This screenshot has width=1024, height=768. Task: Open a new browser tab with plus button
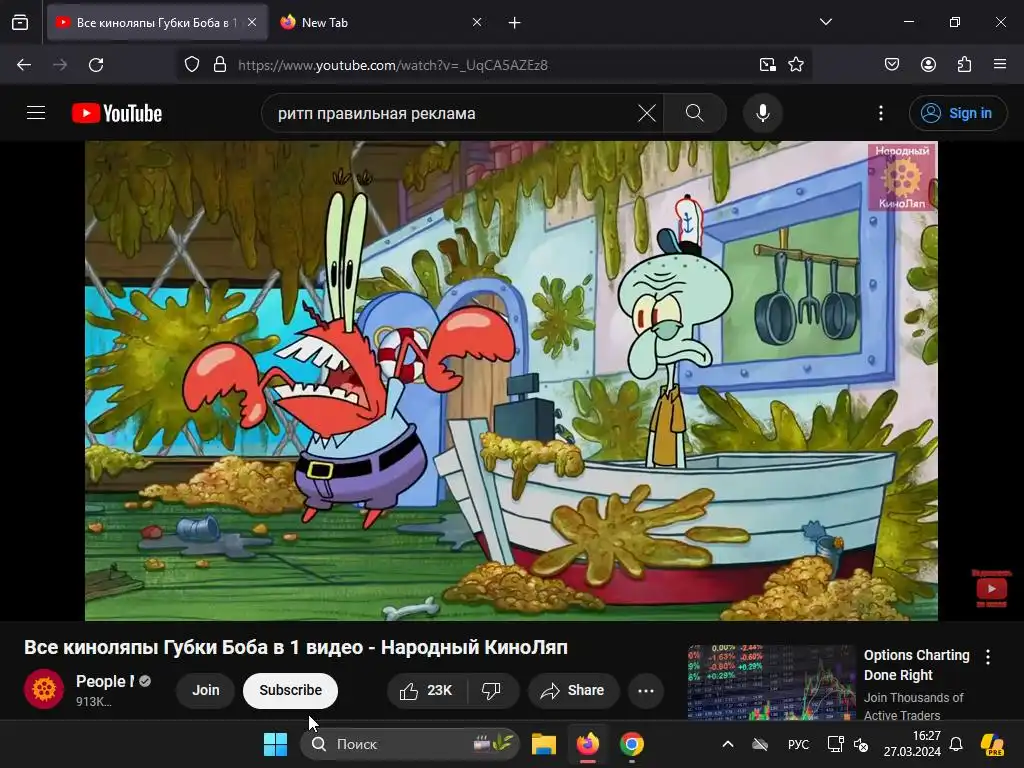click(515, 23)
